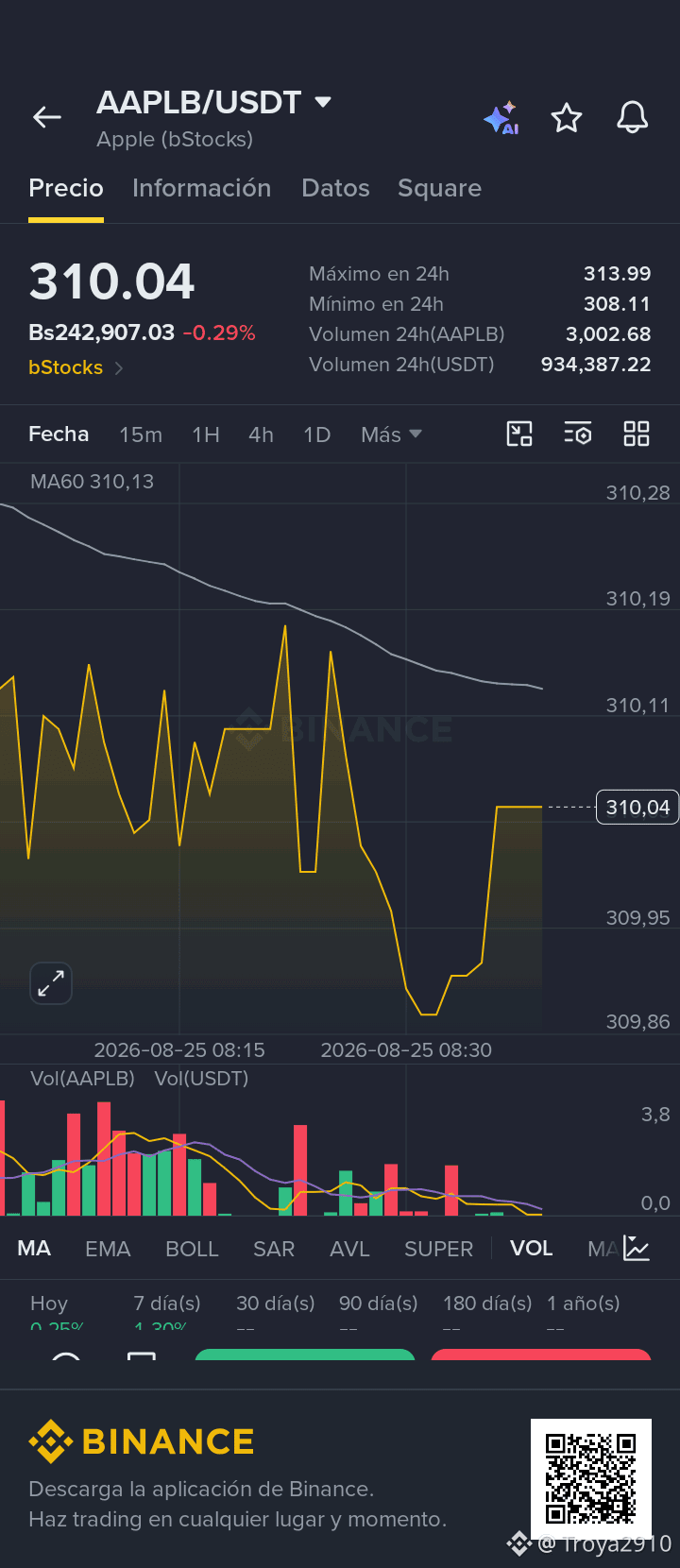The height and width of the screenshot is (1568, 680).
Task: Switch to the Precio tab
Action: 66,188
